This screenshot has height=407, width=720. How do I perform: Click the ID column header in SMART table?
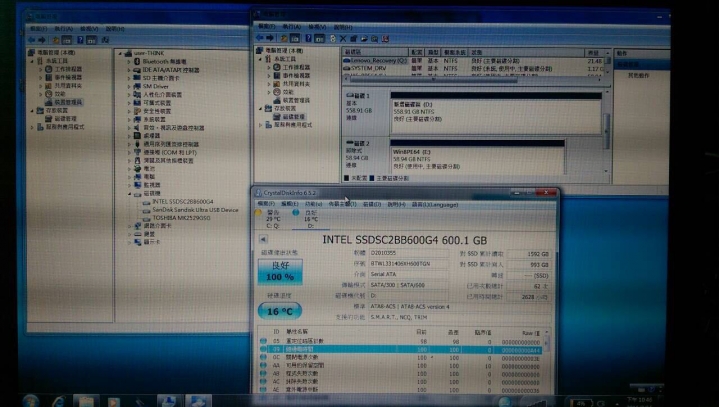276,331
